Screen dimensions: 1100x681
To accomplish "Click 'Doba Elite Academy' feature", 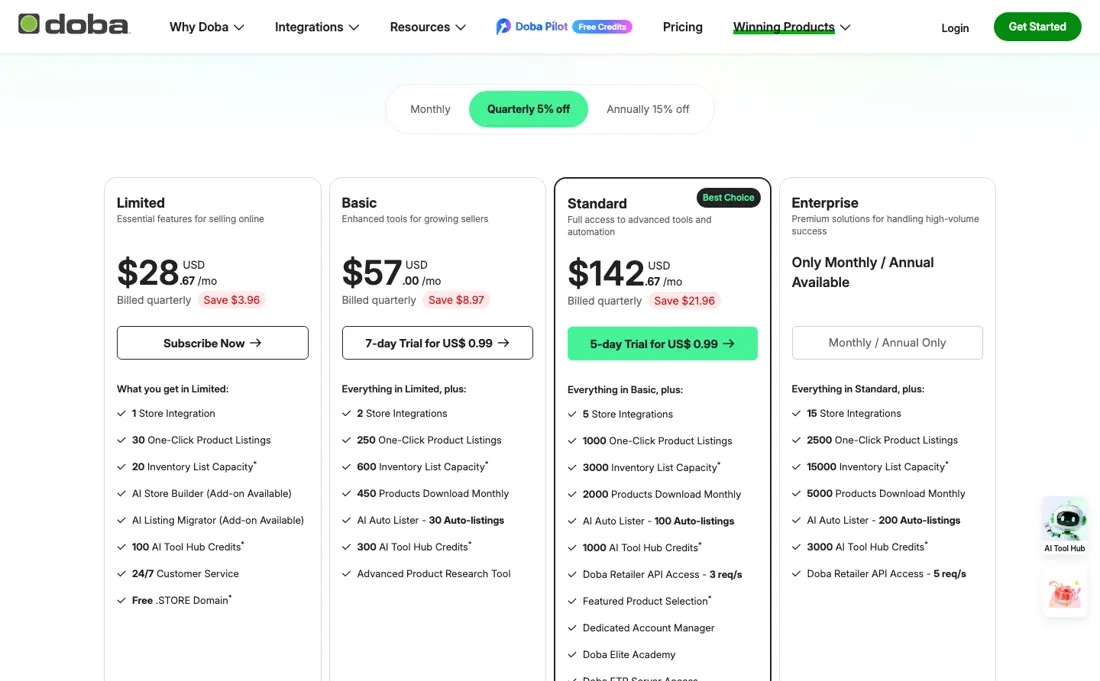I will click(x=629, y=654).
